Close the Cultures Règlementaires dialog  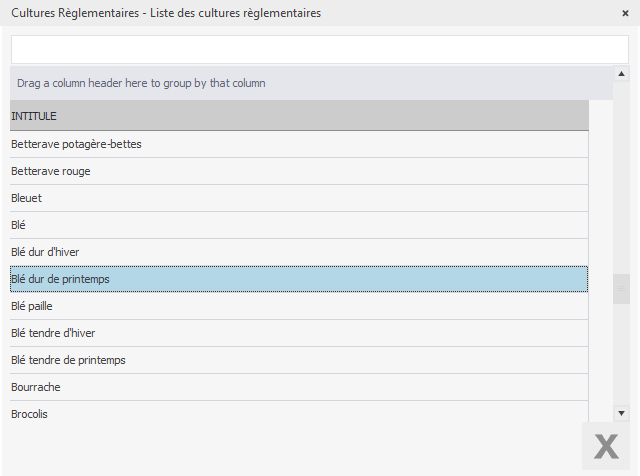tap(625, 13)
